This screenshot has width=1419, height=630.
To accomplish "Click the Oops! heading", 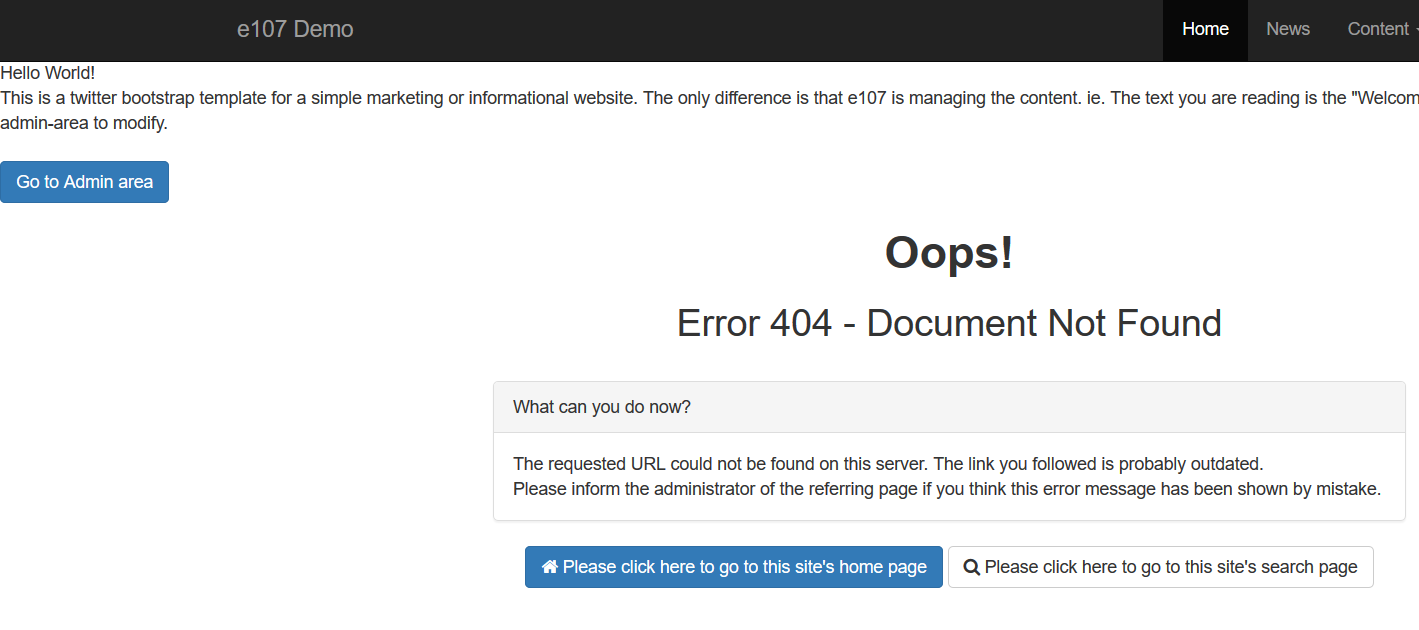I will click(x=949, y=252).
